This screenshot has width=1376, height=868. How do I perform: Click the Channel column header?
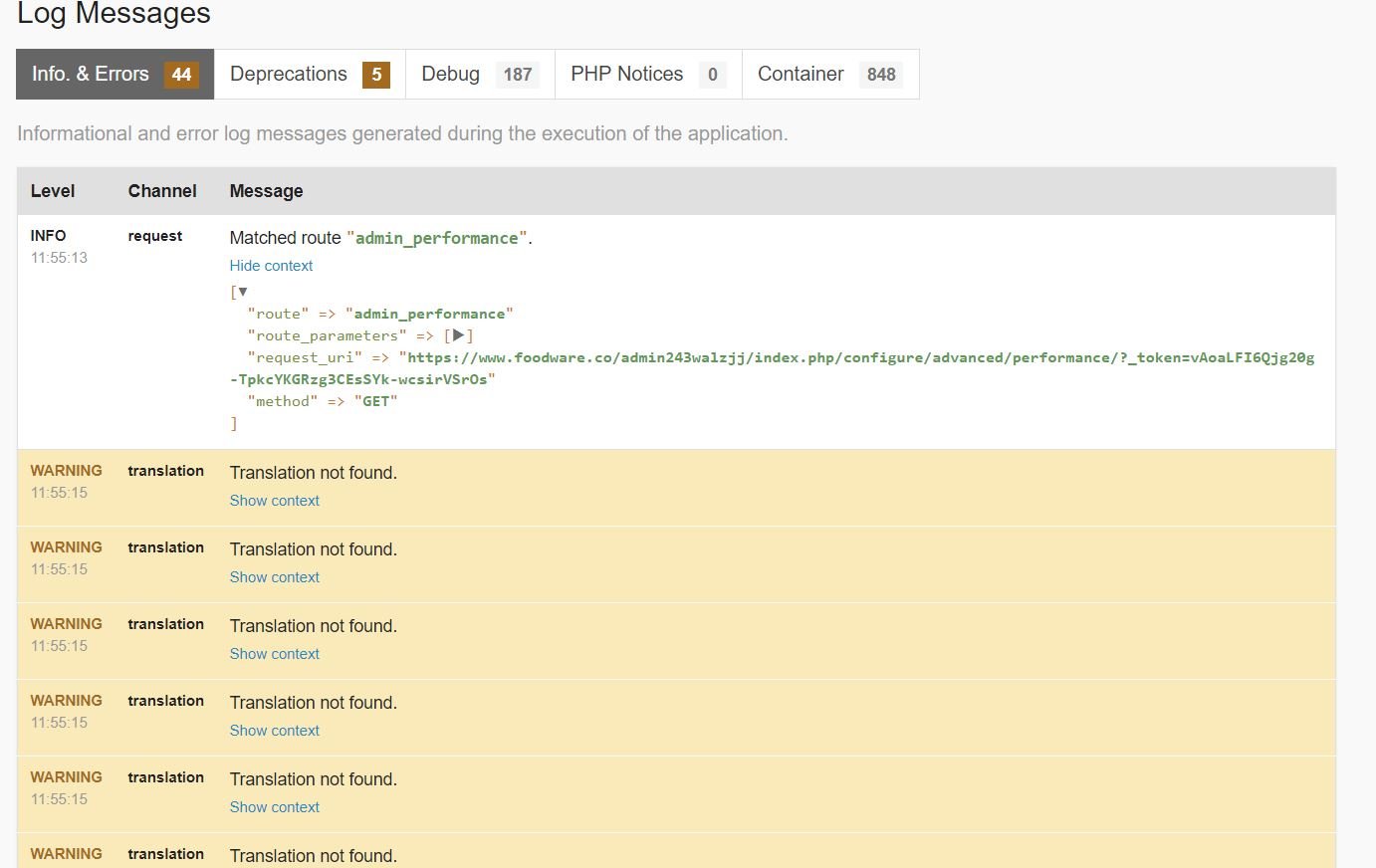pyautogui.click(x=162, y=191)
